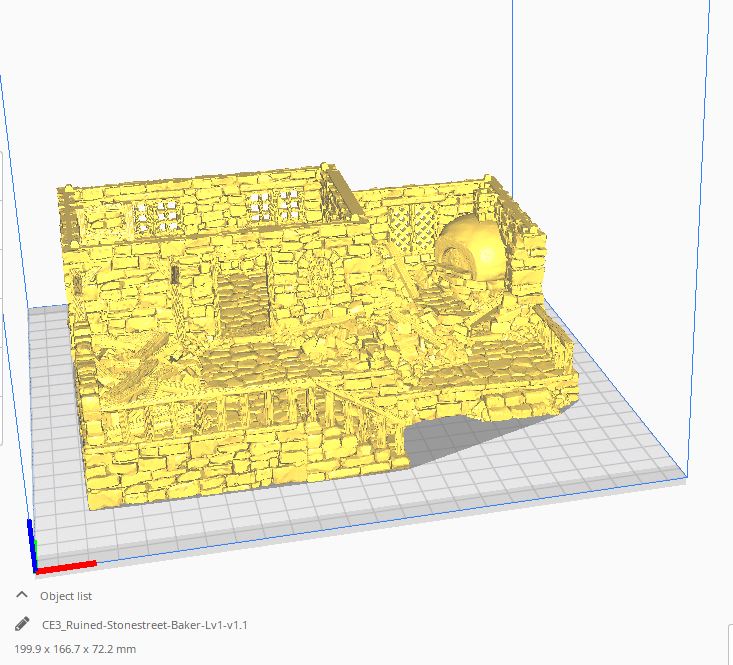733x665 pixels.
Task: Click the 199.9 x 166.7 x 72.2 mm dimensions
Action: click(75, 649)
